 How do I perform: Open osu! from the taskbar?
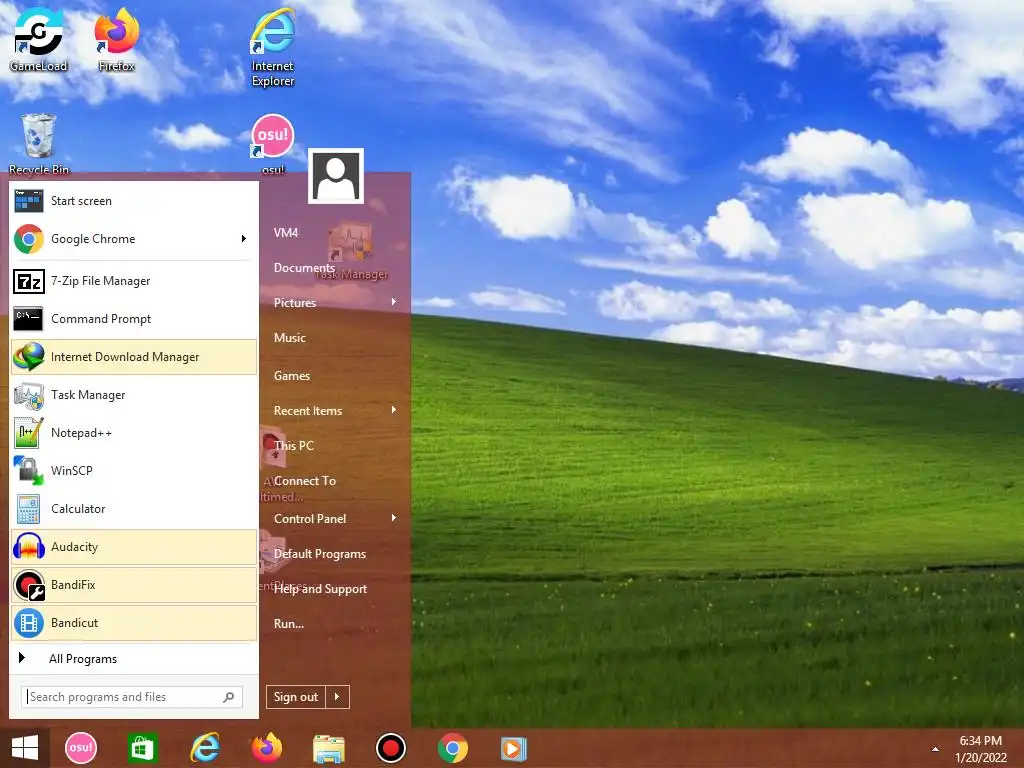pyautogui.click(x=81, y=748)
